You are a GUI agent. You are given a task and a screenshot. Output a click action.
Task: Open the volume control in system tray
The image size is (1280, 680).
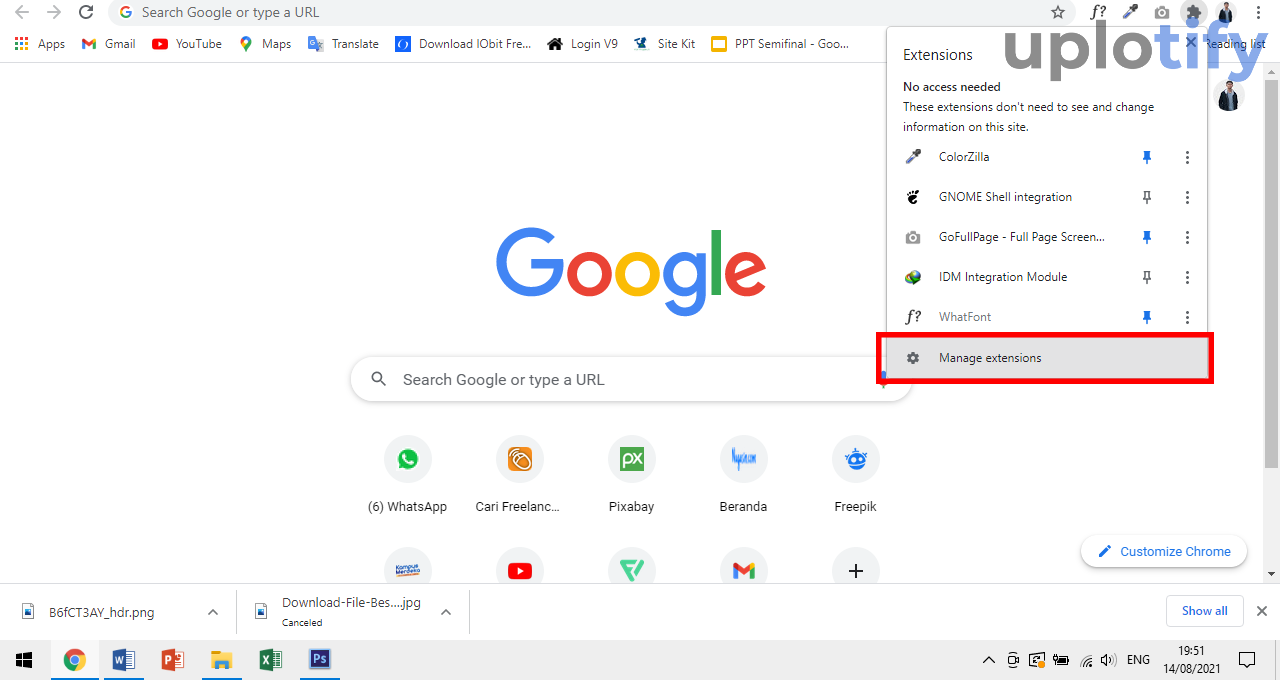coord(1108,660)
